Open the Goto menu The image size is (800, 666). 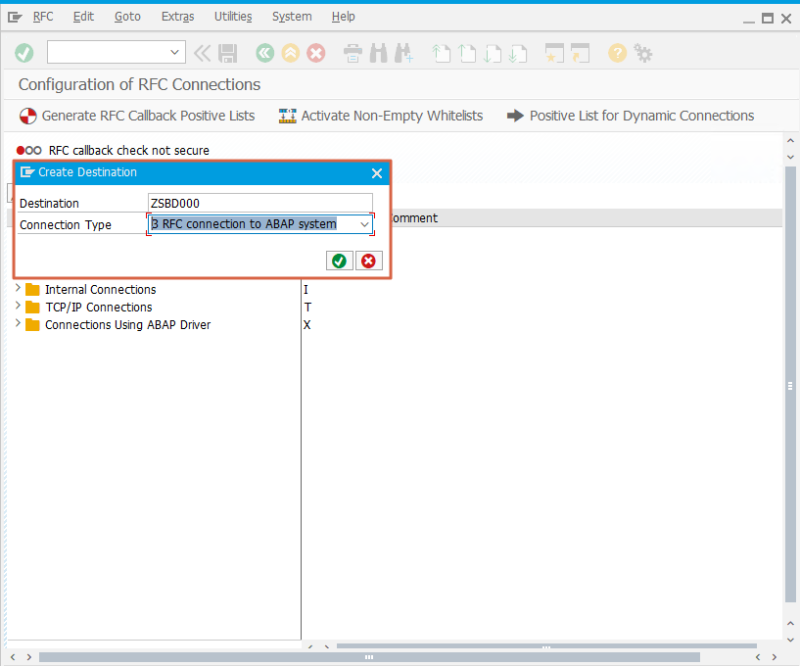127,17
